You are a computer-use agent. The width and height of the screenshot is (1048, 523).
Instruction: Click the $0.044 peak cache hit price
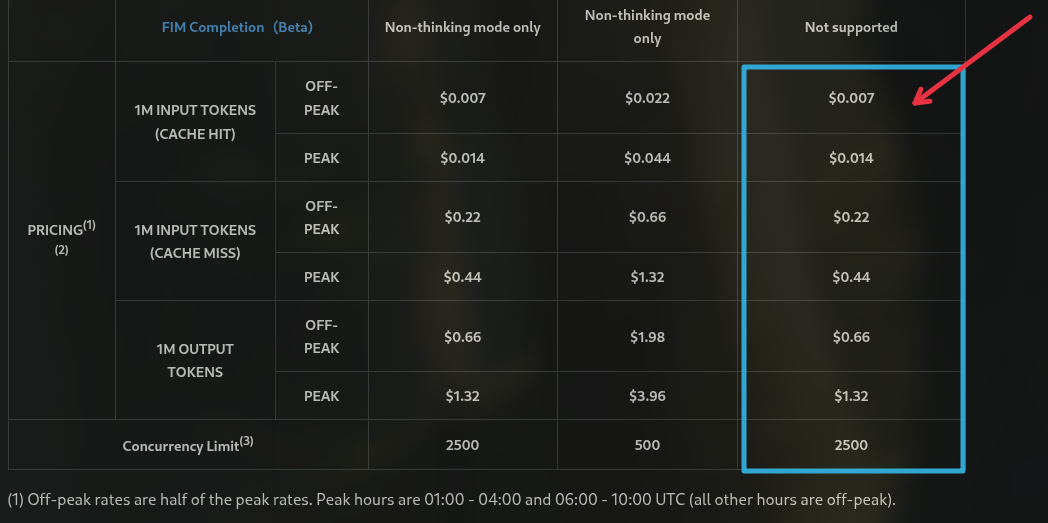(647, 158)
